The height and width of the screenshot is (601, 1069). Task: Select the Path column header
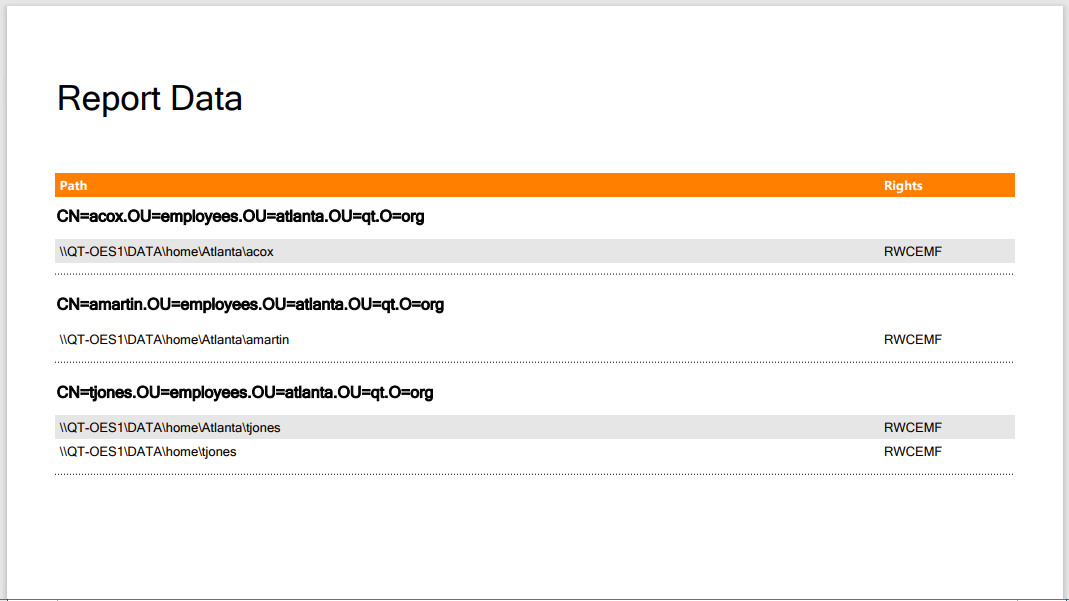point(73,185)
